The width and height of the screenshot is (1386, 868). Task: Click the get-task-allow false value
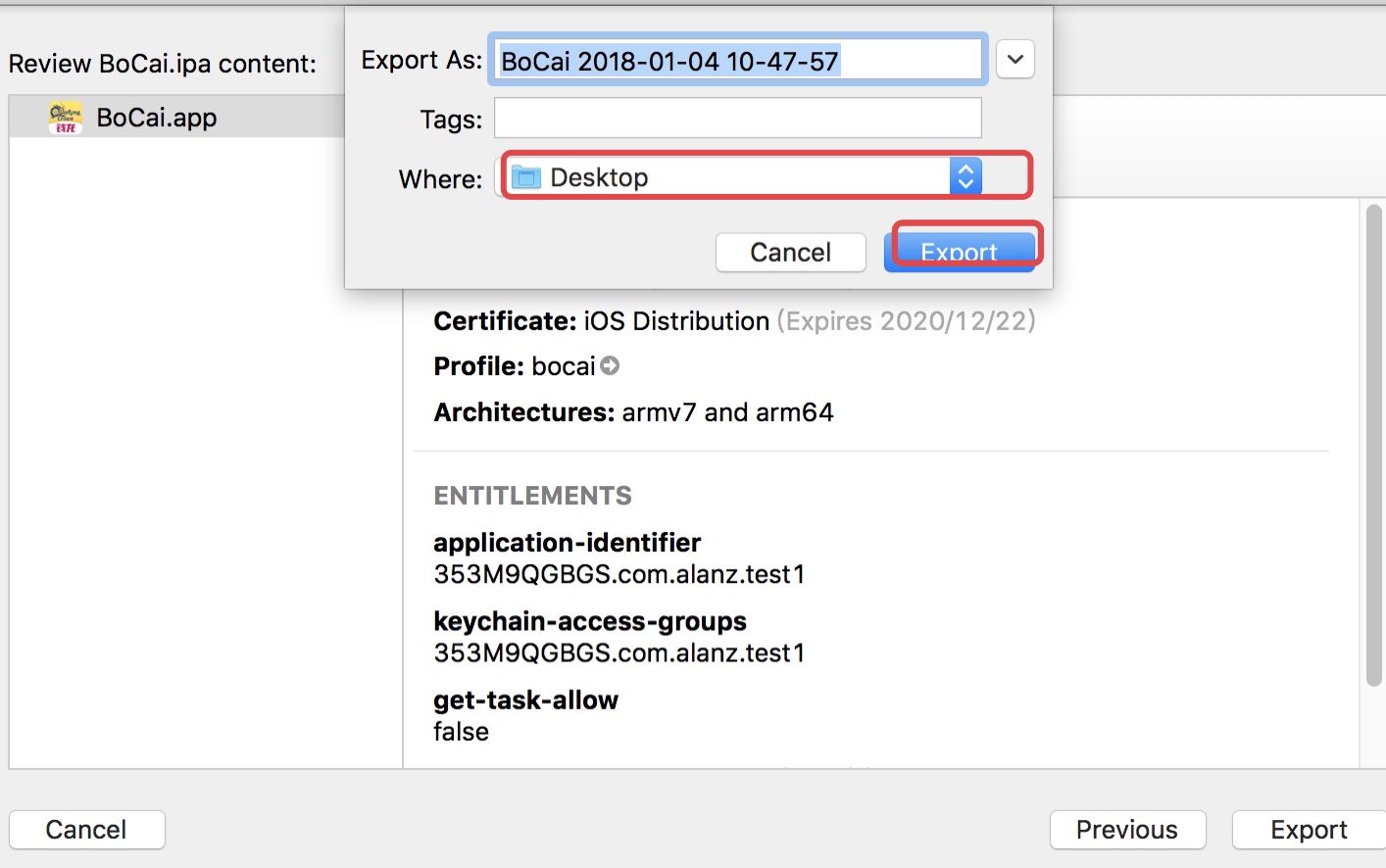pos(461,732)
